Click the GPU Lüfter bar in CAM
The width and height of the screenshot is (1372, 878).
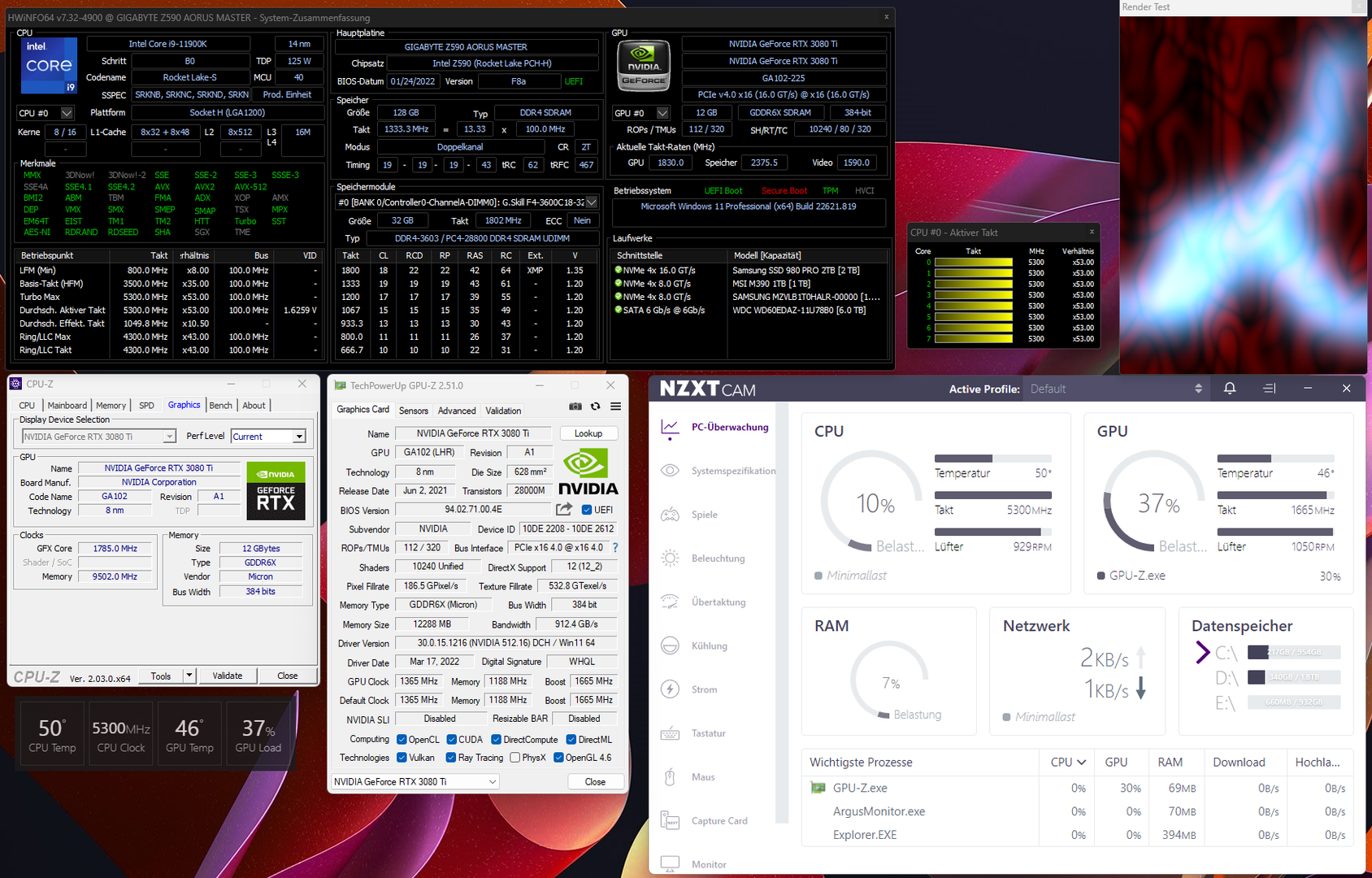[1275, 532]
